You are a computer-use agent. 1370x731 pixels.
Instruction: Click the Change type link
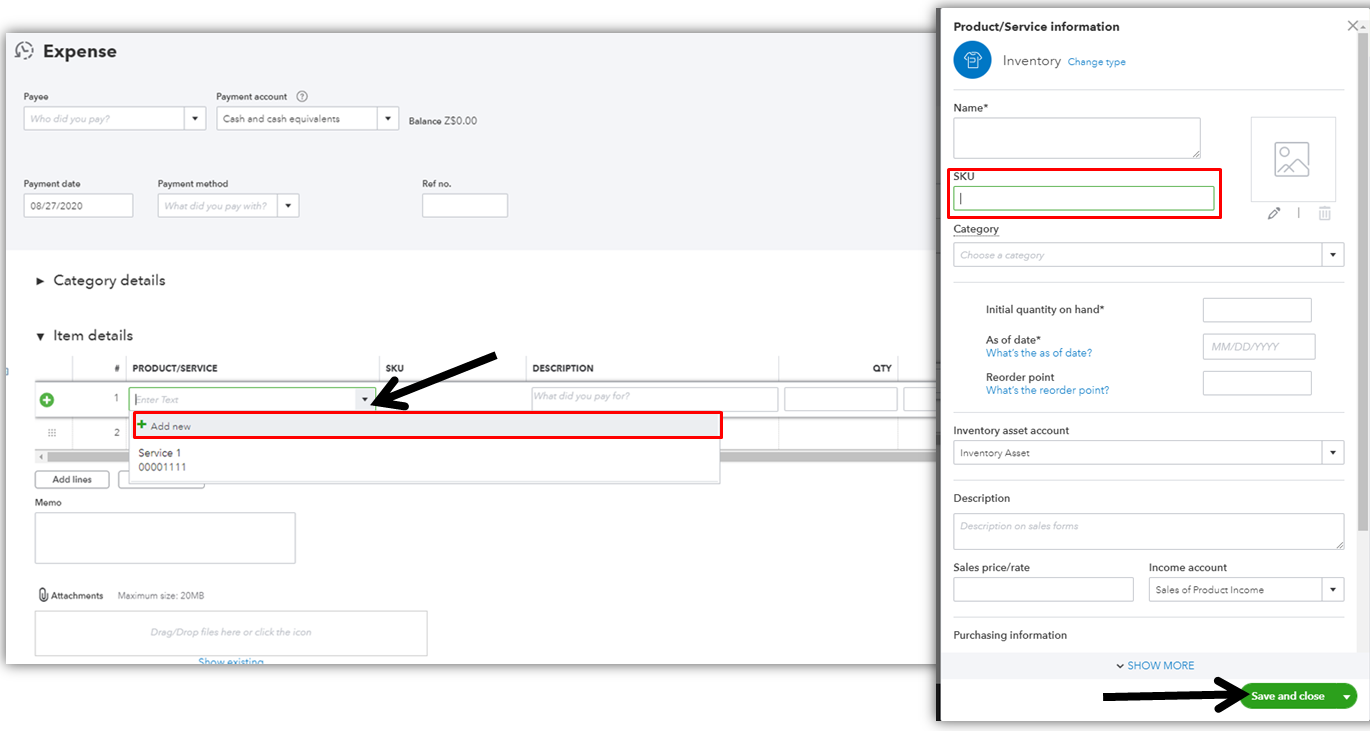point(1097,62)
